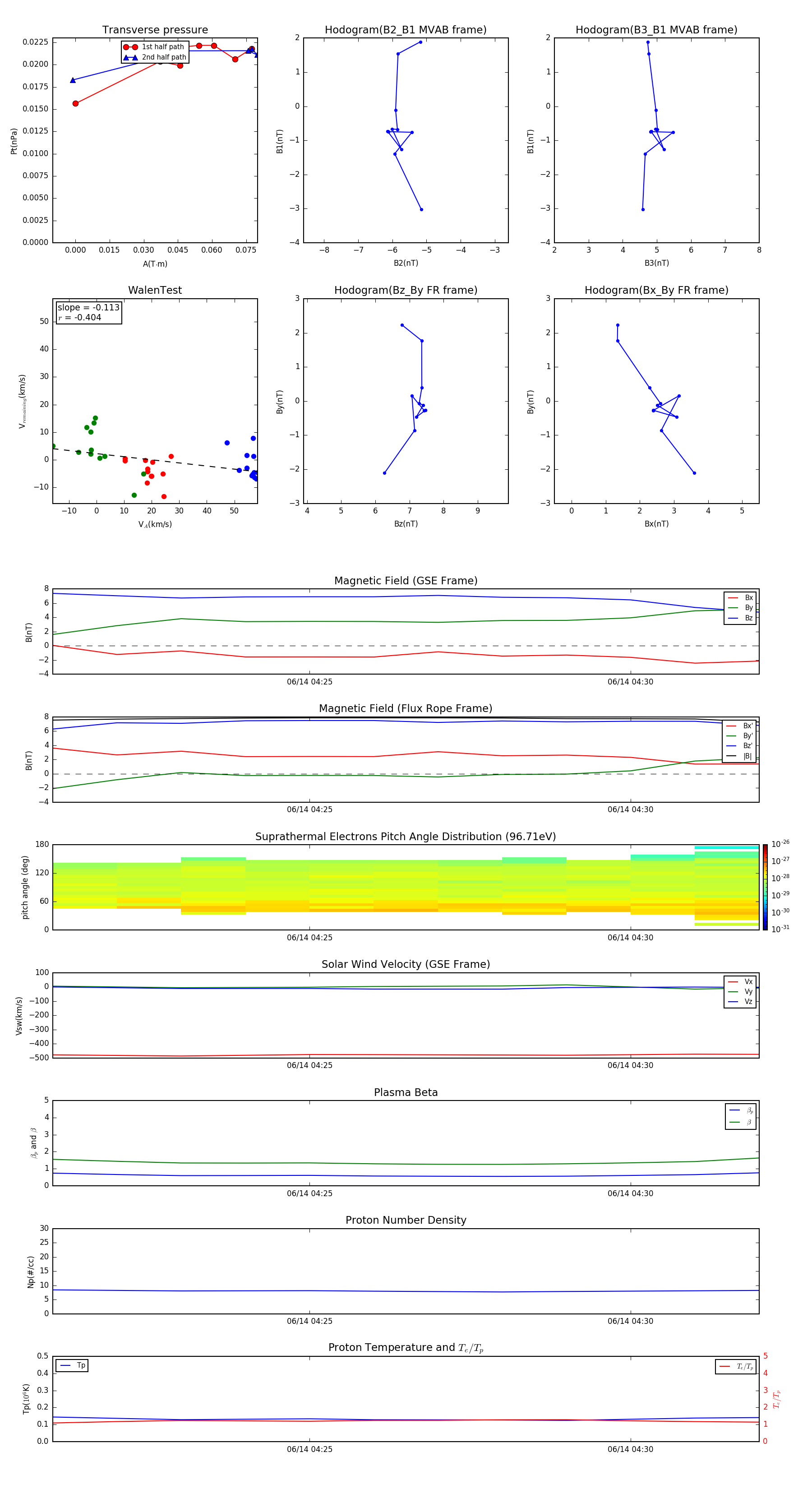Screen dimensions: 812x1489
Task: Click the 'r = -0.404' annotation
Action: (x=80, y=317)
